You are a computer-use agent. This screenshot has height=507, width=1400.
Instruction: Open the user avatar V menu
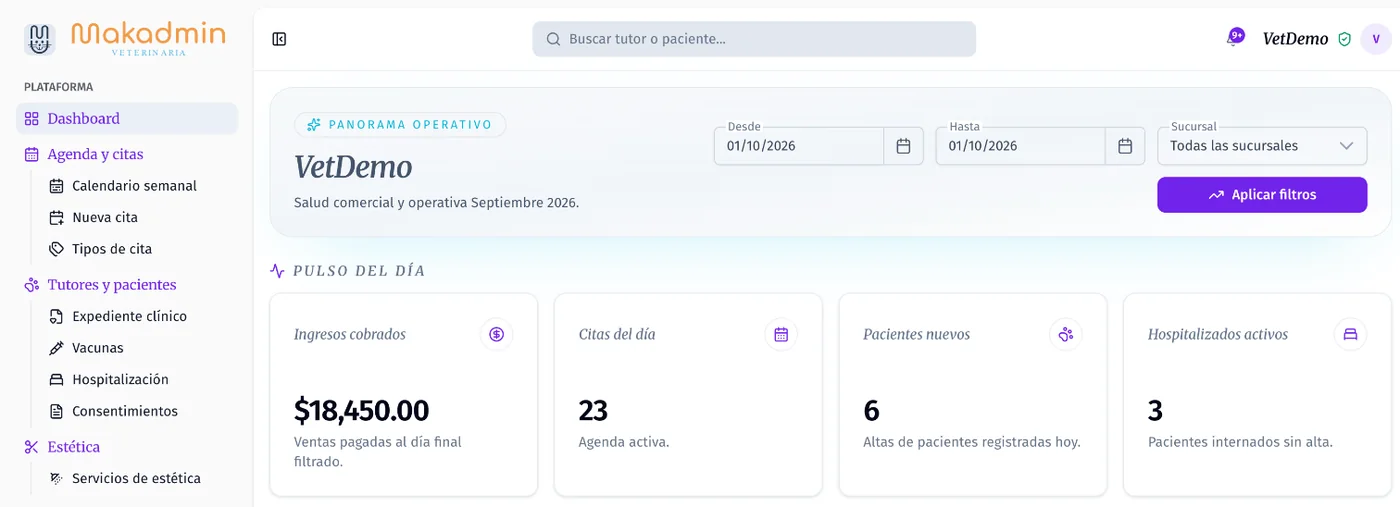tap(1376, 39)
